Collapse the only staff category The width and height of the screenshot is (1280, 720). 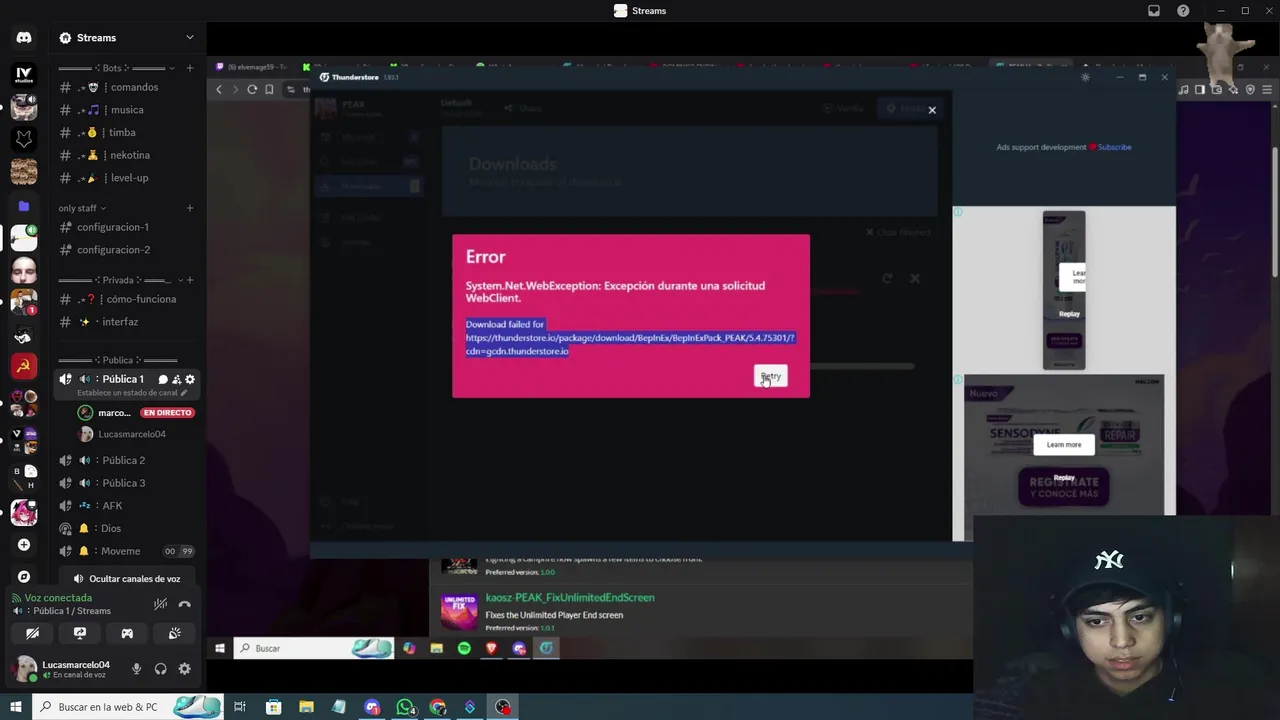coord(82,208)
